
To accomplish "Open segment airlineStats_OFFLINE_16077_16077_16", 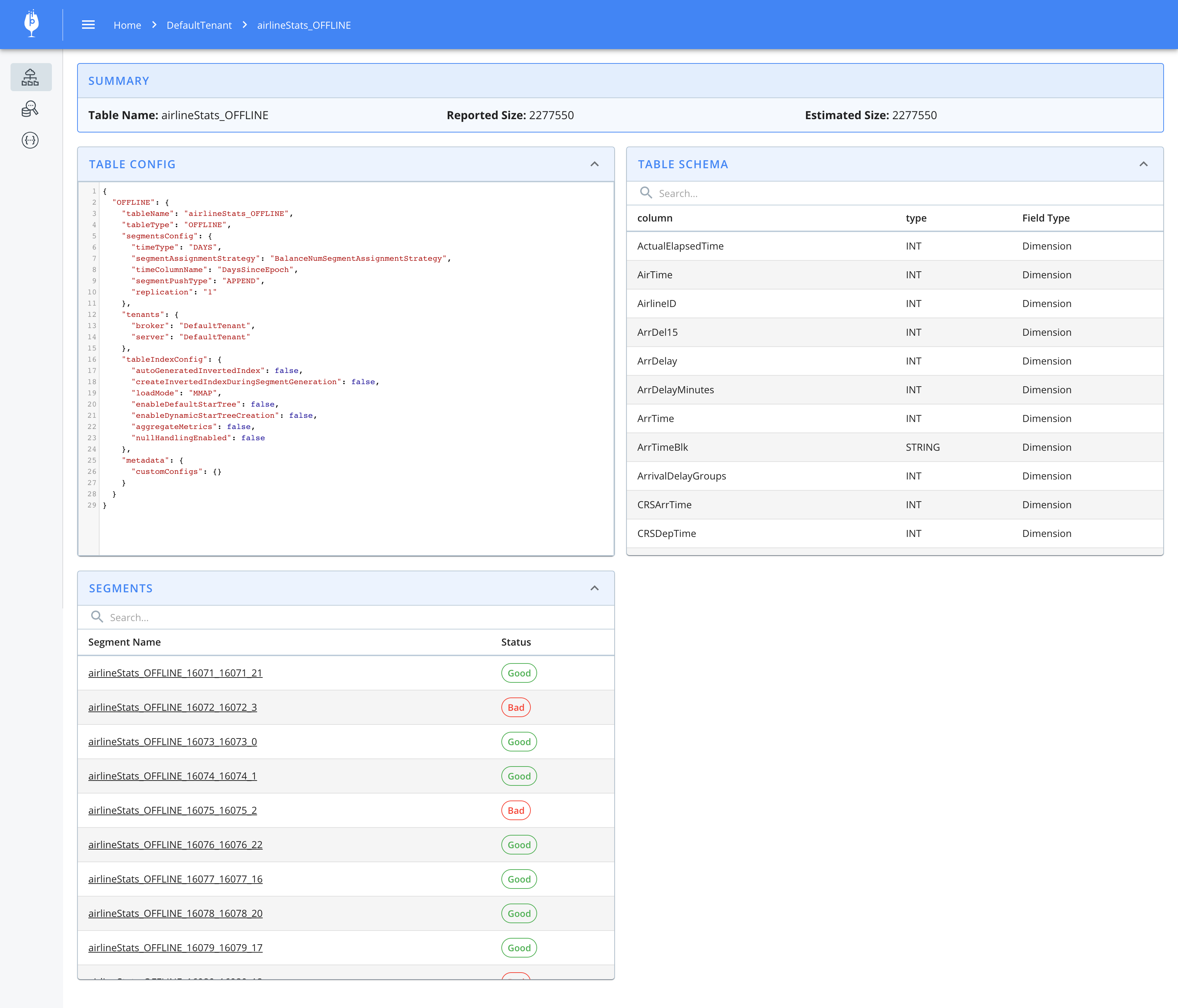I will tap(175, 879).
